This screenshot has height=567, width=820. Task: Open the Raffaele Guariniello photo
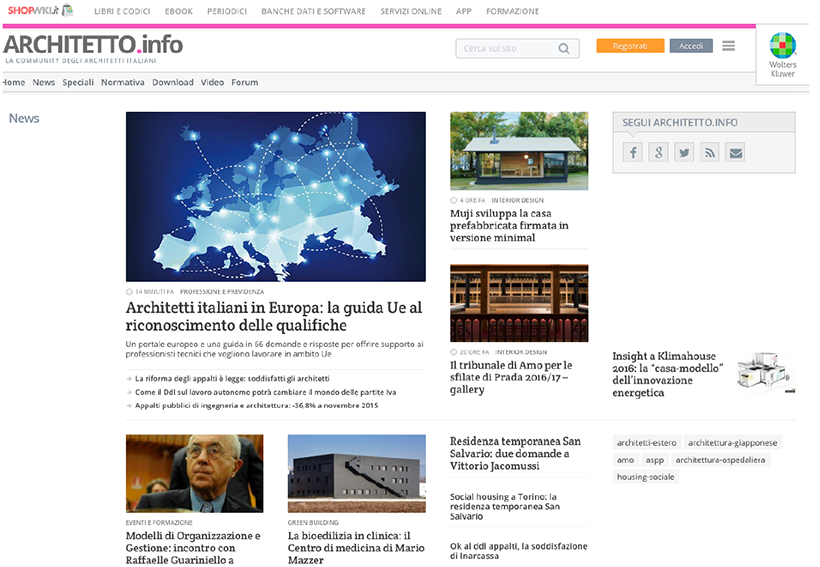pos(195,473)
